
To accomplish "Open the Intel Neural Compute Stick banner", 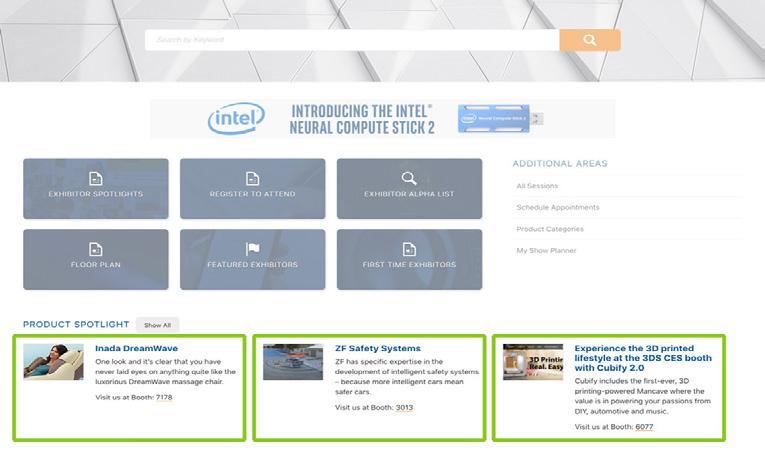I will tap(382, 119).
